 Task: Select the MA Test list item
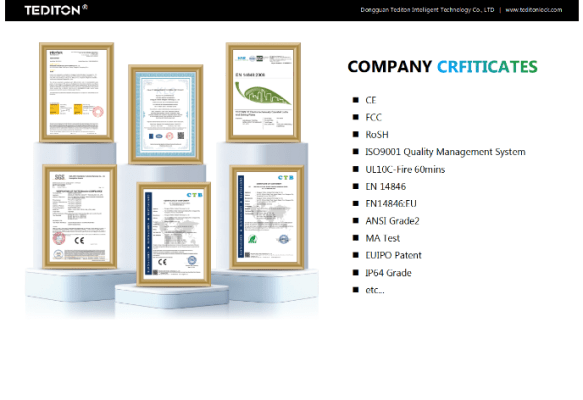[383, 238]
